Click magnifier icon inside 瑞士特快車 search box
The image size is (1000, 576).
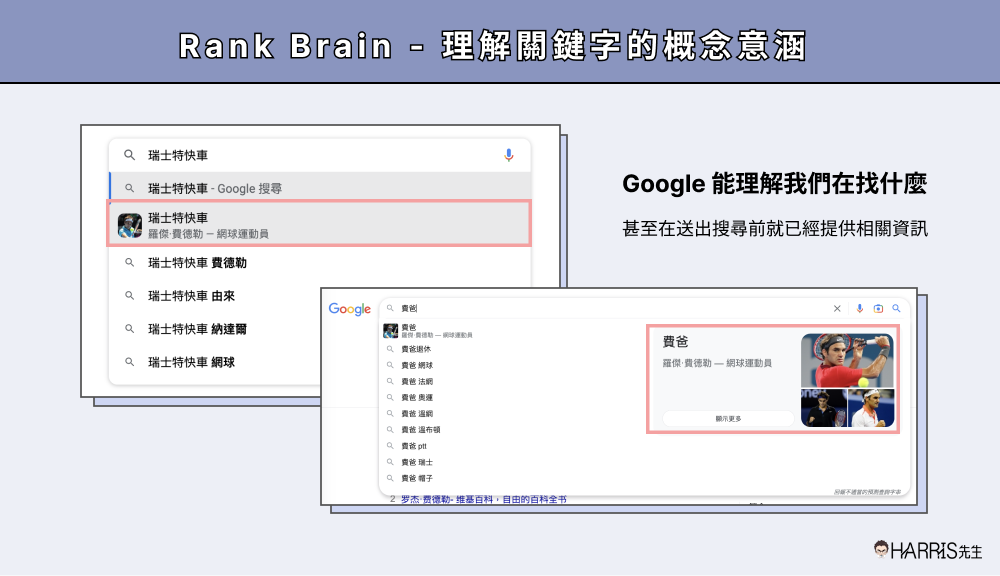pyautogui.click(x=129, y=155)
